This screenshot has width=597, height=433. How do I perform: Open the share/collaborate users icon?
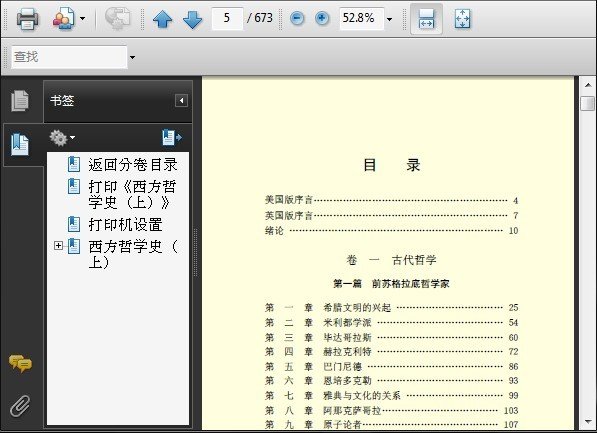click(64, 18)
